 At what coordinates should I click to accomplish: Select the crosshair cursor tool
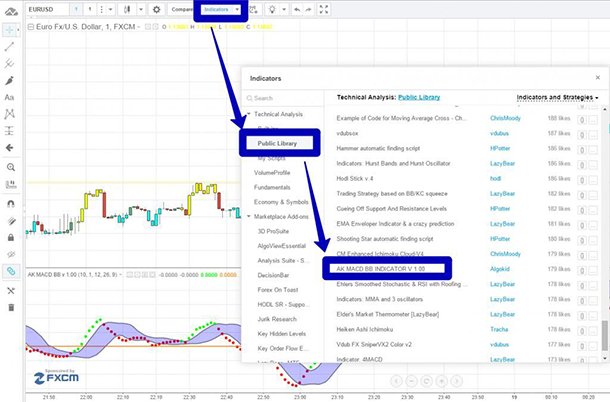click(x=9, y=30)
